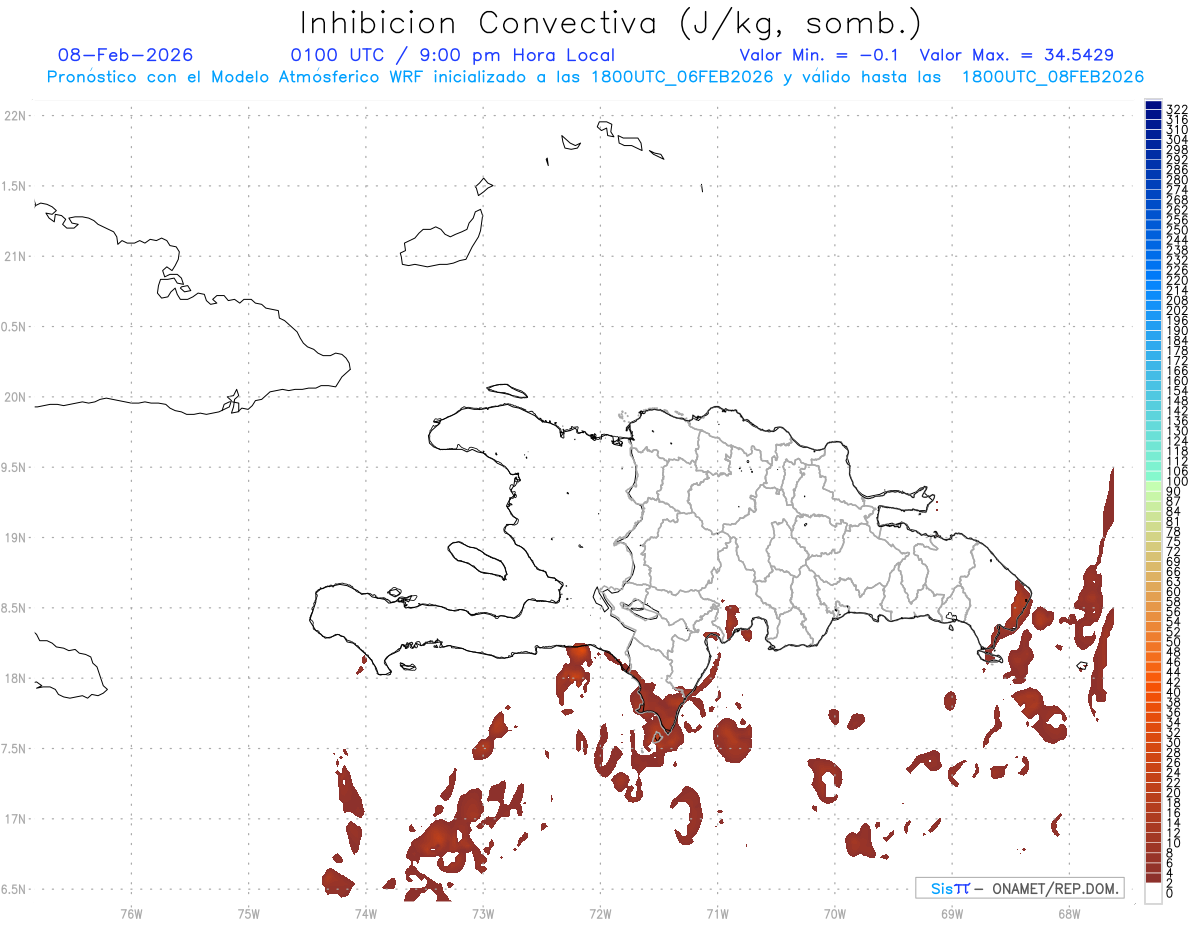Click the '76W' longitude label

[131, 913]
